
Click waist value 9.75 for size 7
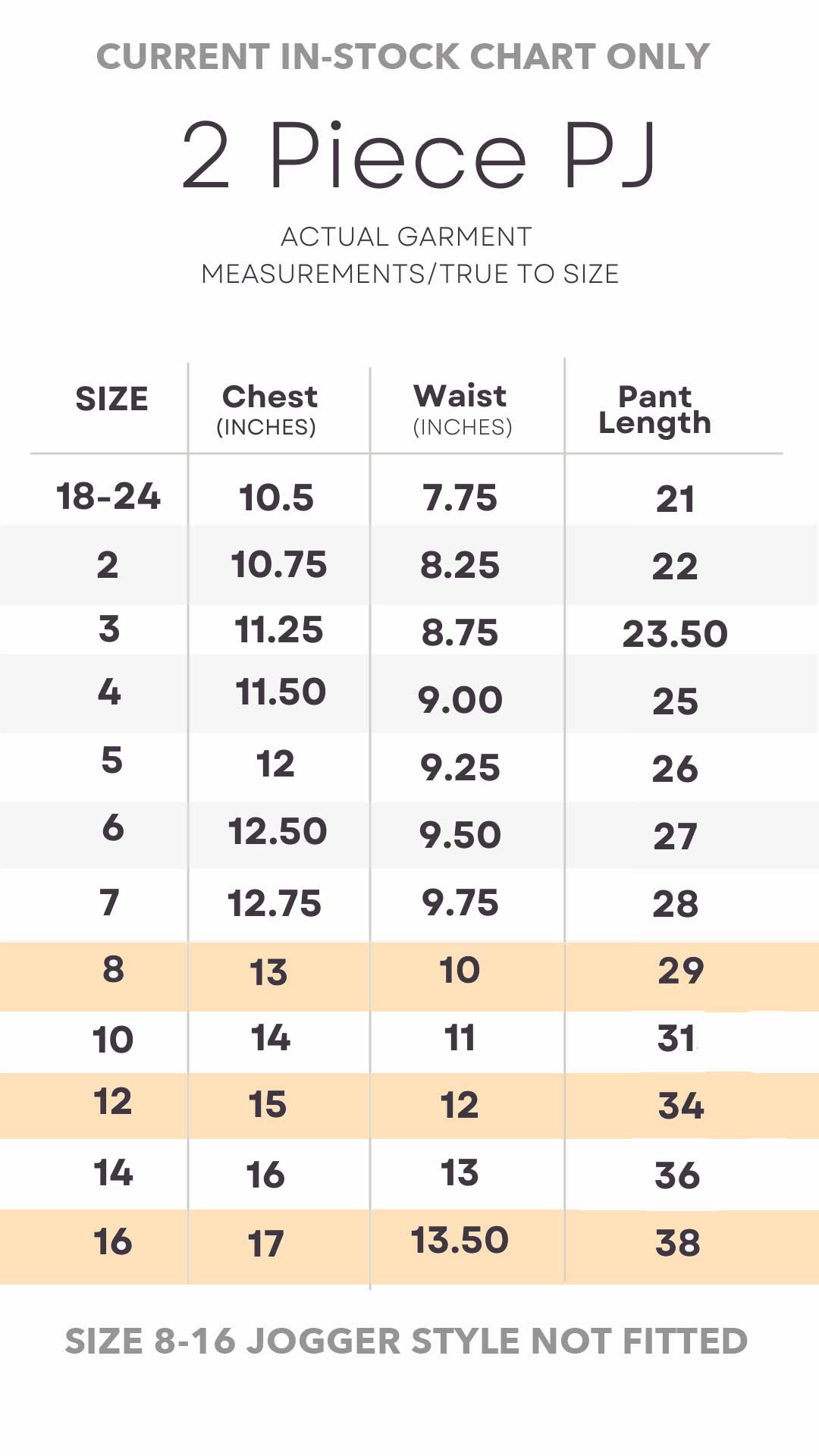coord(460,903)
